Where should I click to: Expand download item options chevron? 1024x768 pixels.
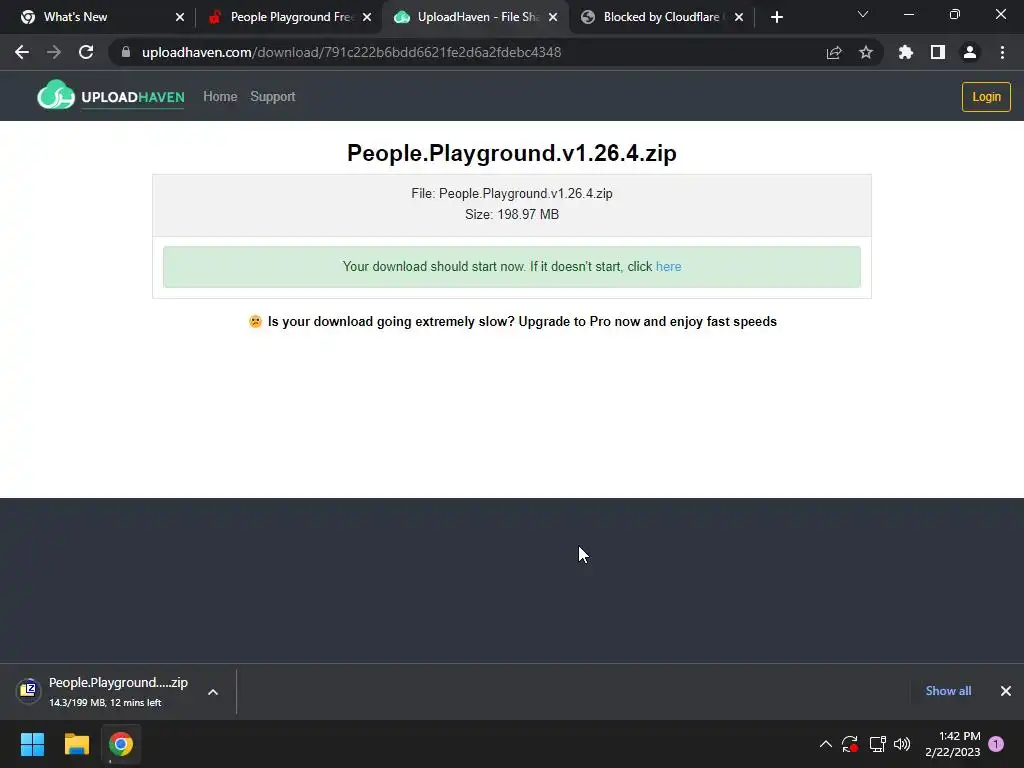(213, 692)
